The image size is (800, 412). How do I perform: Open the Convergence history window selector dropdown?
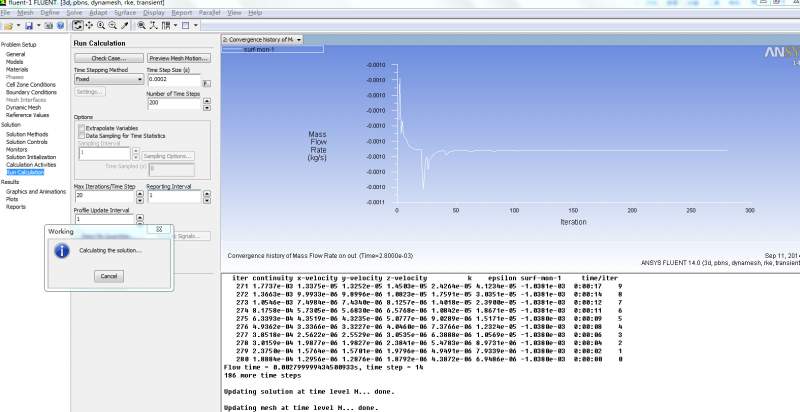(x=298, y=39)
